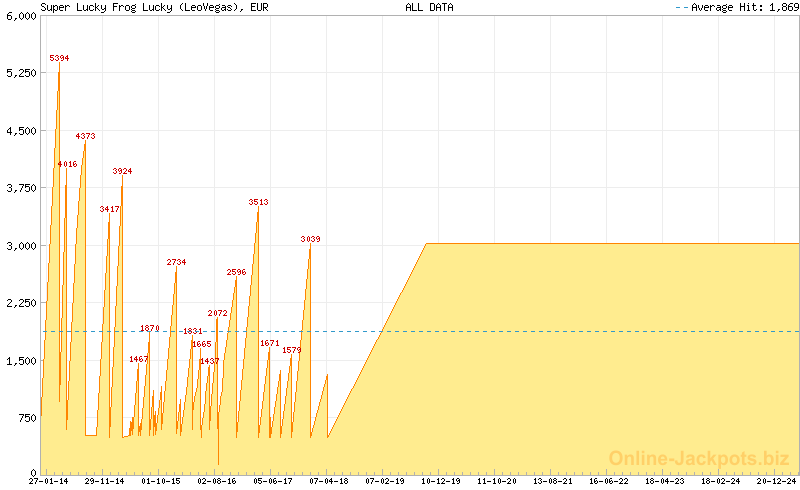Screen dimensions: 800x490
Task: Click the 750 y-axis label
Action: pyautogui.click(x=28, y=418)
